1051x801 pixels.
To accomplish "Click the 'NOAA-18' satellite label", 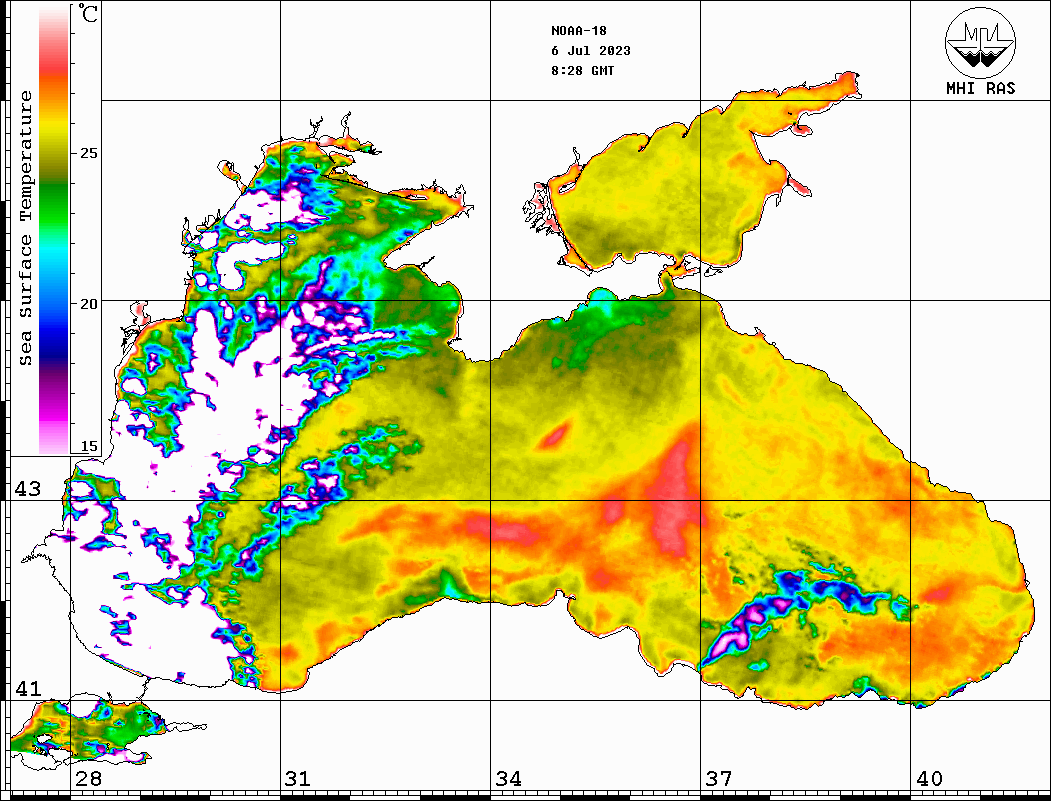I will click(578, 31).
